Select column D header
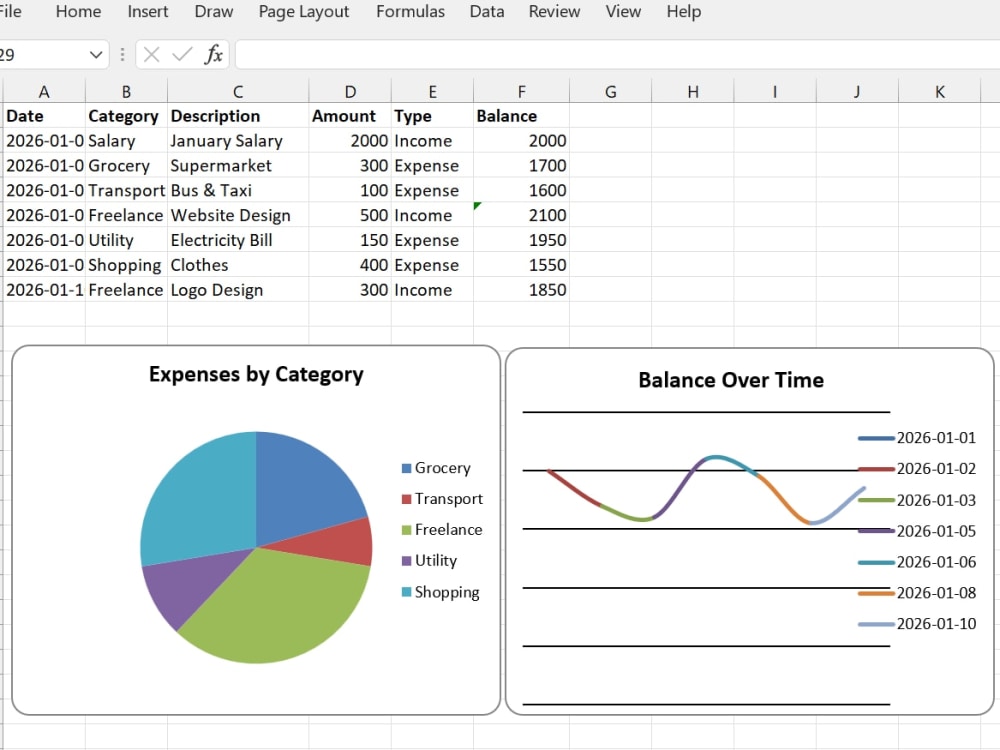The image size is (1000, 750). [350, 92]
